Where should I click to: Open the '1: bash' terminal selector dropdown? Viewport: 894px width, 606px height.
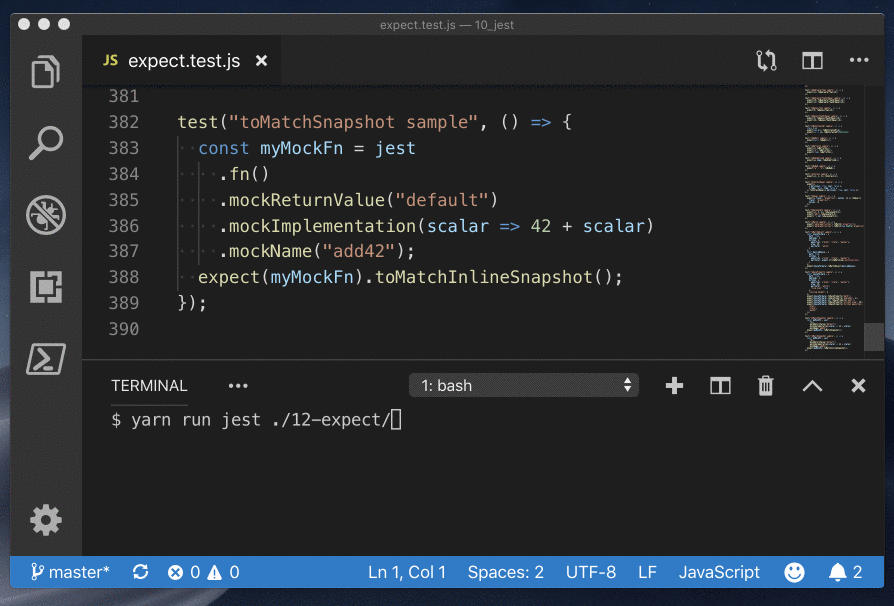tap(524, 386)
